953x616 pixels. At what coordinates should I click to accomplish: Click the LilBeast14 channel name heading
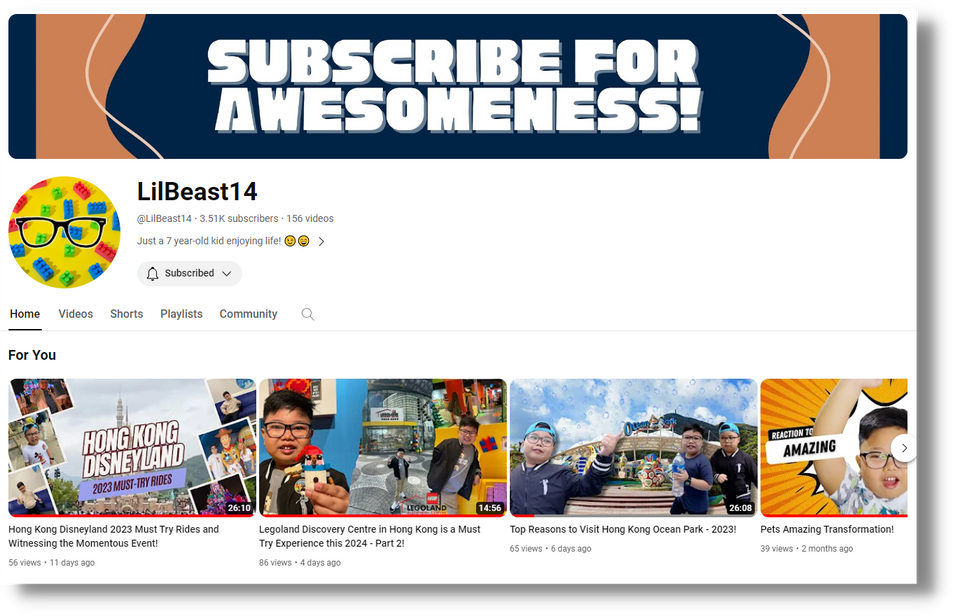(x=197, y=191)
